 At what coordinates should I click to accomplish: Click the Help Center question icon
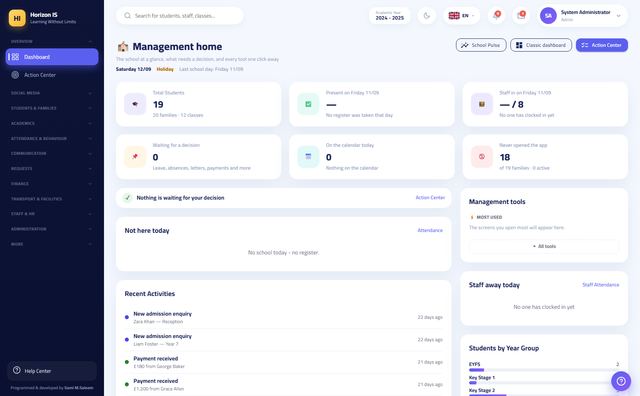[17, 370]
